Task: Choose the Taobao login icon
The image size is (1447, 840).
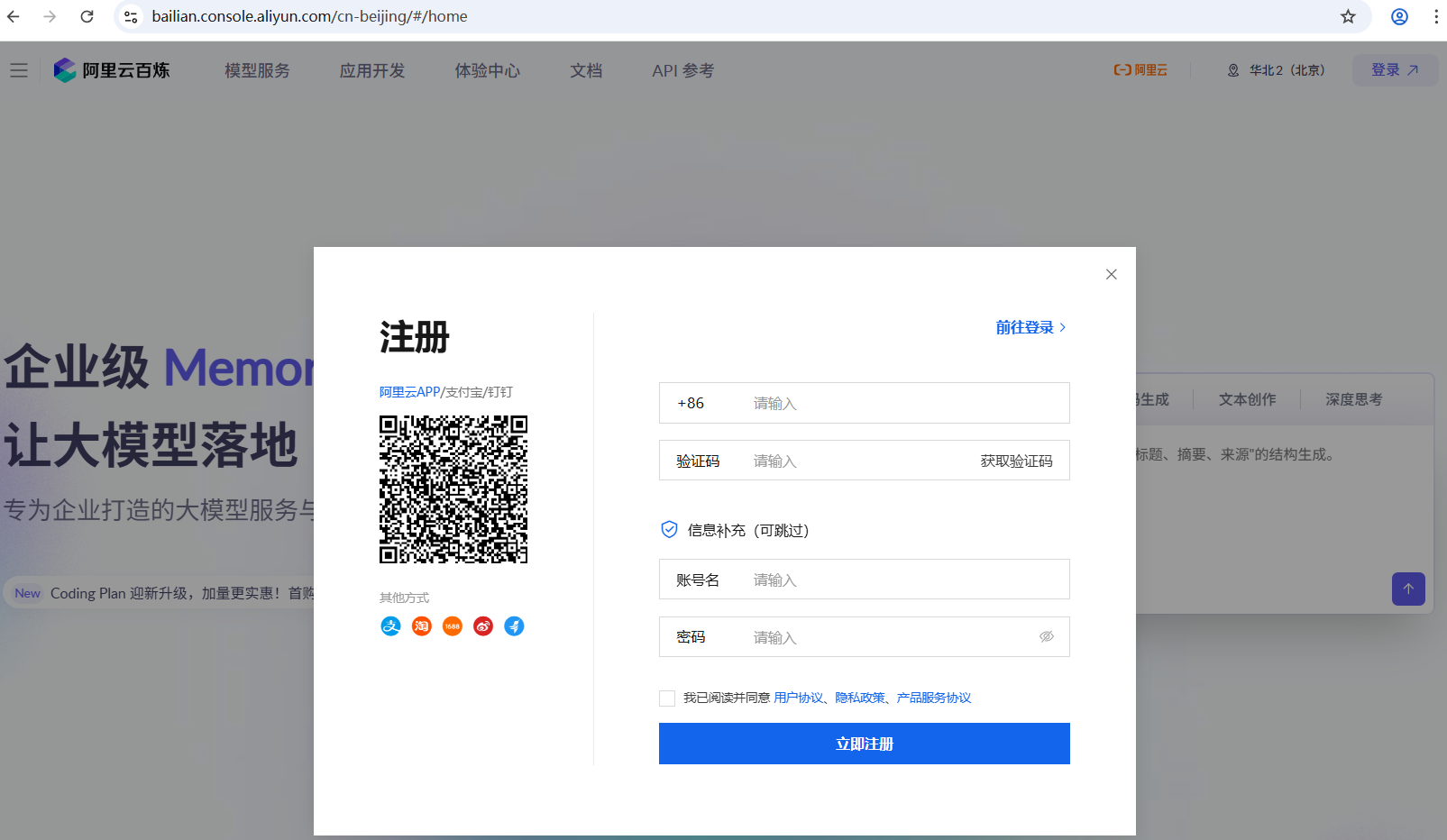Action: point(421,626)
